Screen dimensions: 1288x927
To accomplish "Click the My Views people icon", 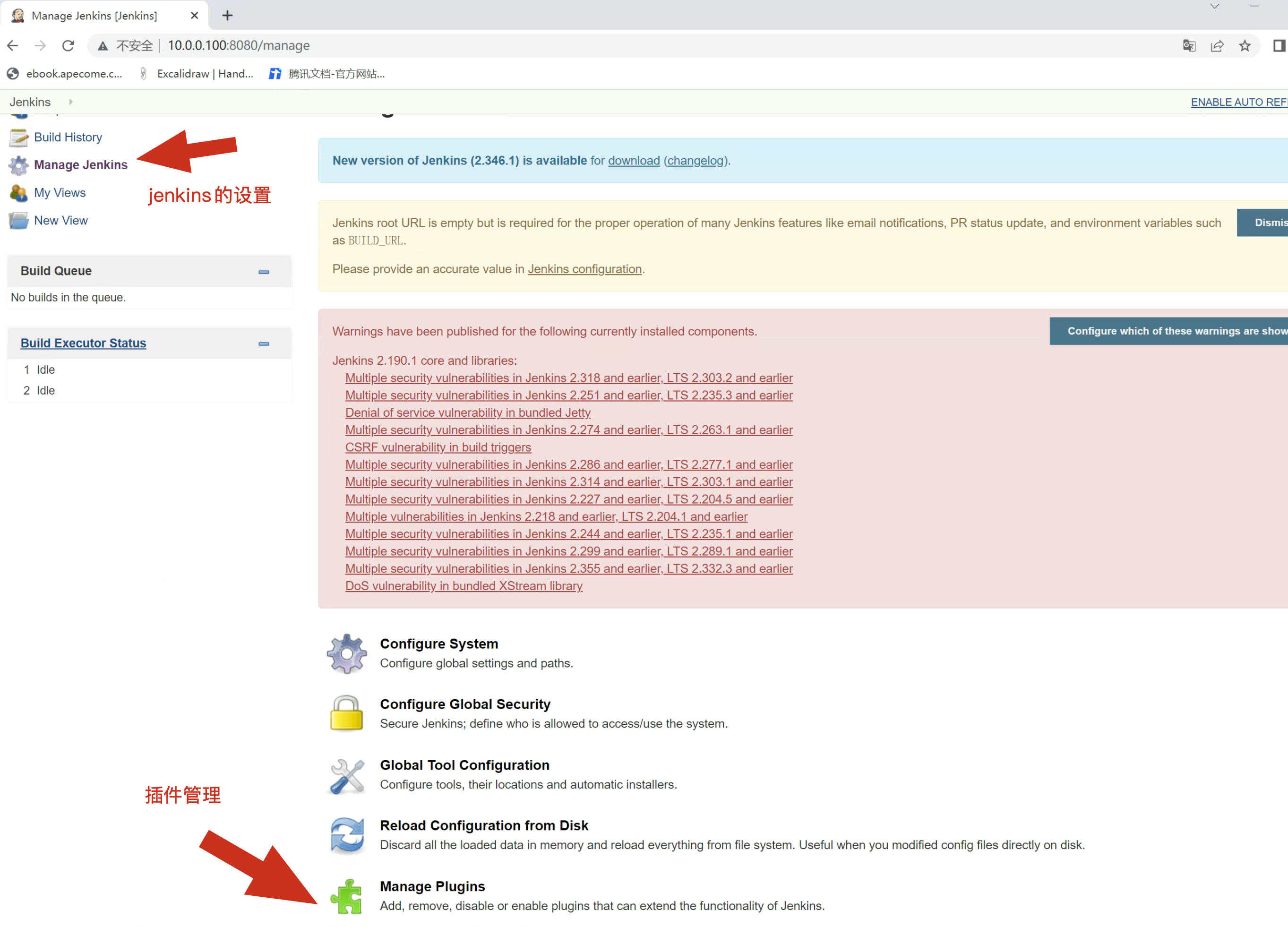I will click(x=19, y=193).
